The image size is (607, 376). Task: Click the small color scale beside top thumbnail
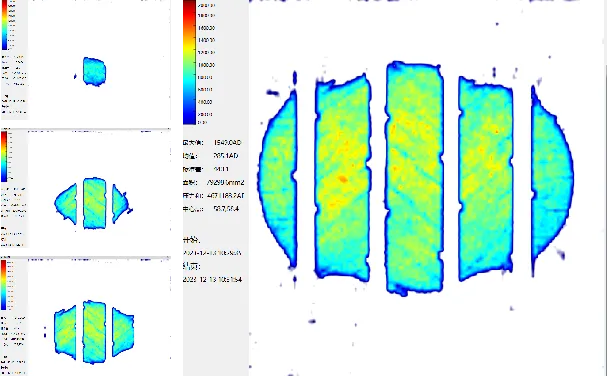coord(4,25)
